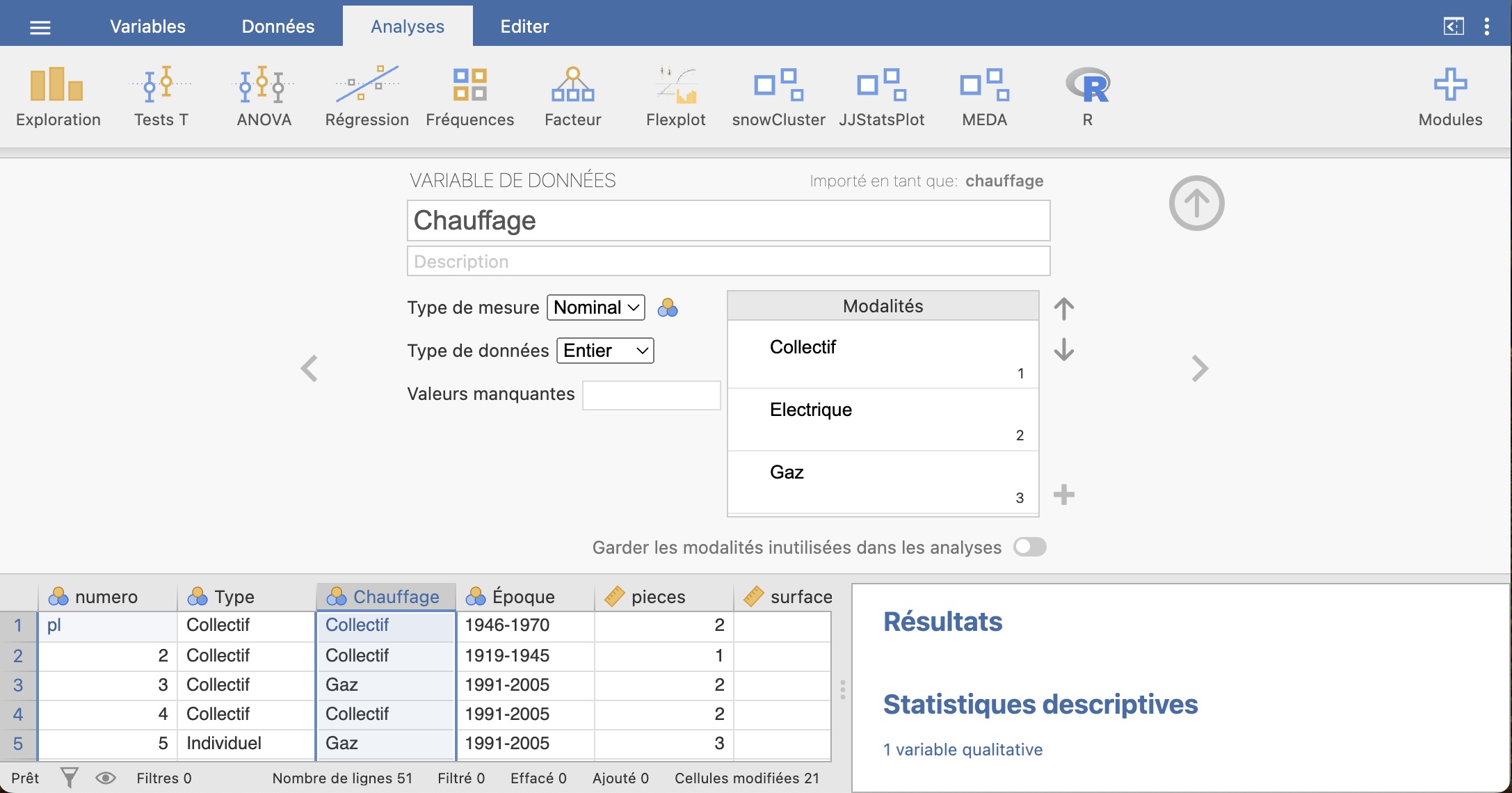Image resolution: width=1512 pixels, height=793 pixels.
Task: Click the Description input field
Action: point(728,262)
